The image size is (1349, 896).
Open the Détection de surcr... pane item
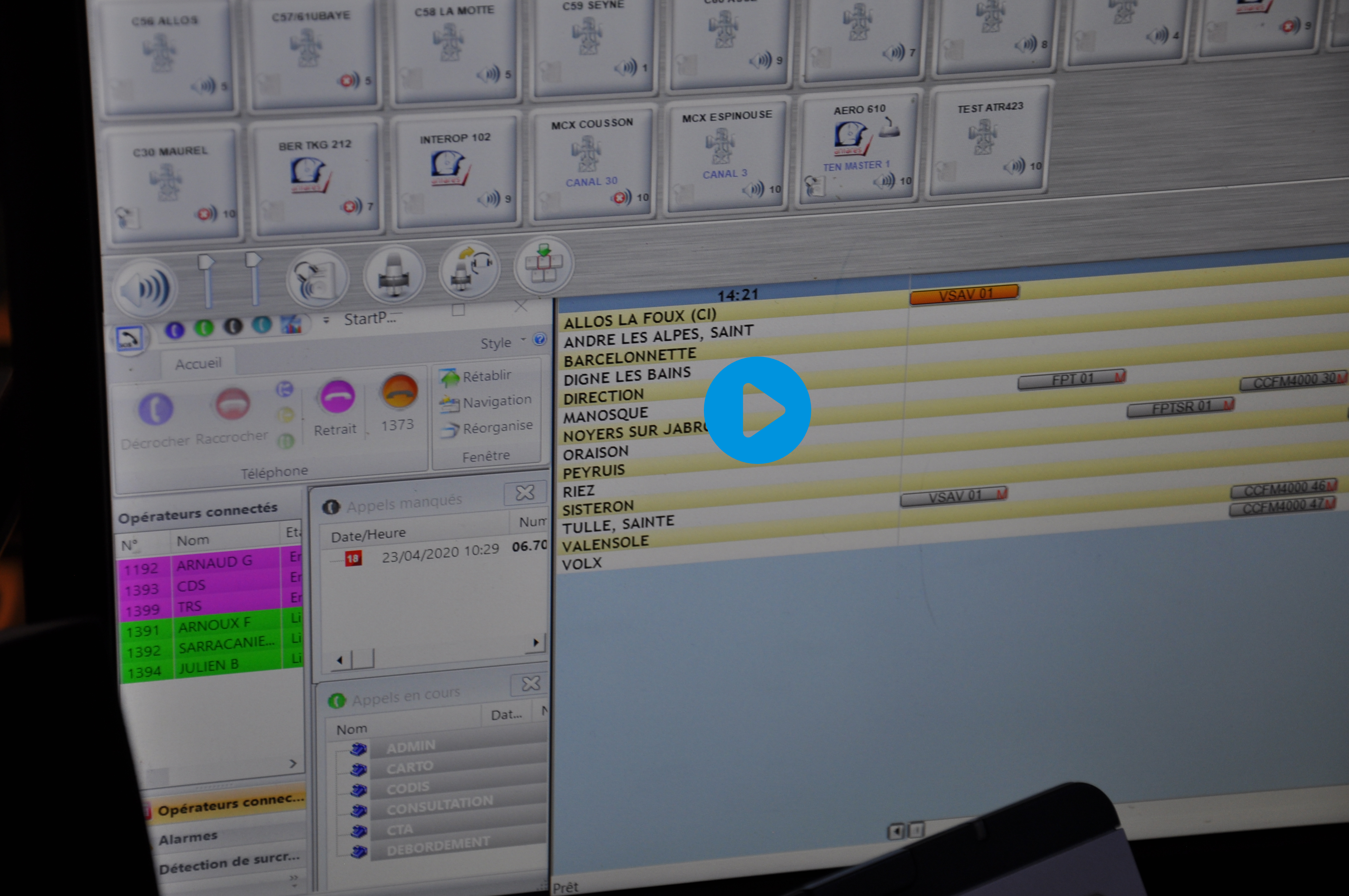[x=229, y=863]
